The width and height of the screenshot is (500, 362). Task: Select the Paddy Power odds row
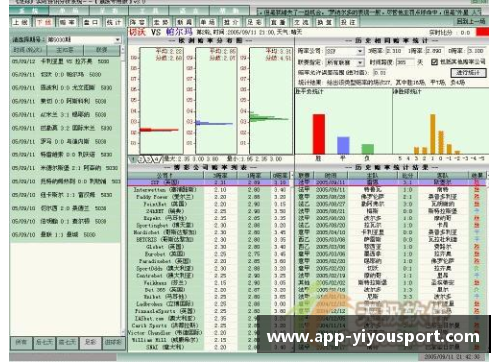click(x=210, y=197)
